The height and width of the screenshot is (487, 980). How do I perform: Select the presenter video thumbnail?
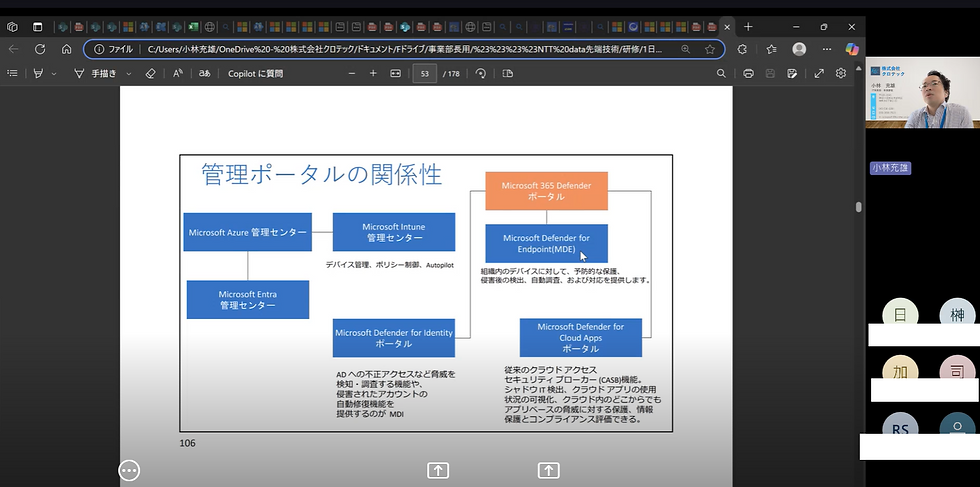tap(922, 93)
